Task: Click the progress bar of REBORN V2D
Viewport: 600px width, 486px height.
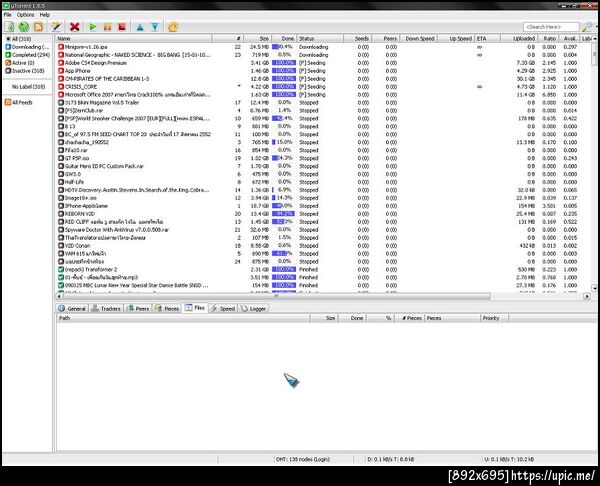Action: point(284,214)
